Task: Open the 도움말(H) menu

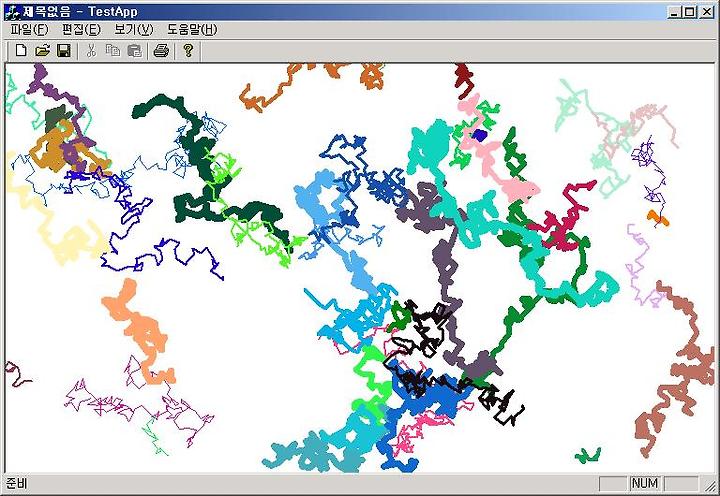Action: [192, 30]
